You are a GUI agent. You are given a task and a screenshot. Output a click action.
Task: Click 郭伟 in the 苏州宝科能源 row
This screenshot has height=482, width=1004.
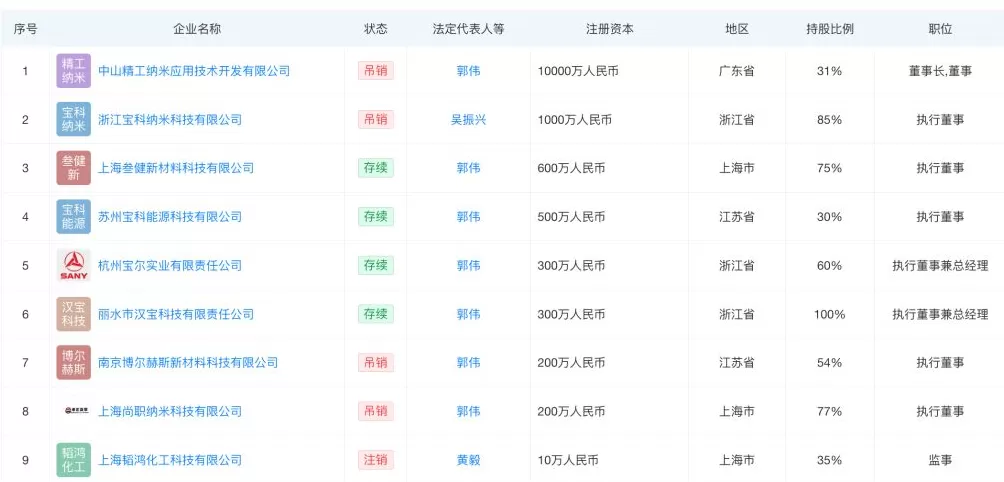point(468,217)
